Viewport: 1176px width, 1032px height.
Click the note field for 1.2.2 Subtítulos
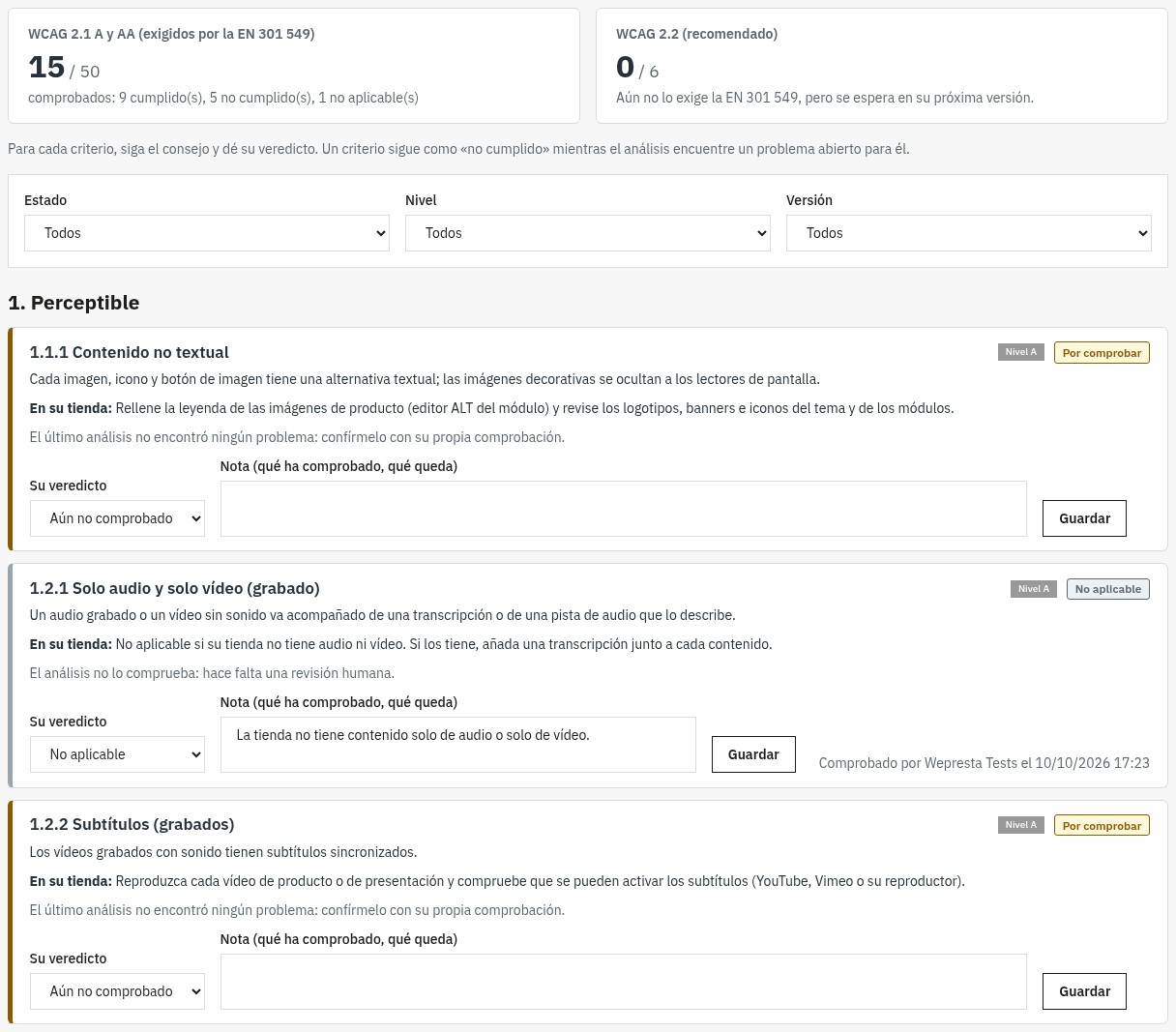click(624, 982)
